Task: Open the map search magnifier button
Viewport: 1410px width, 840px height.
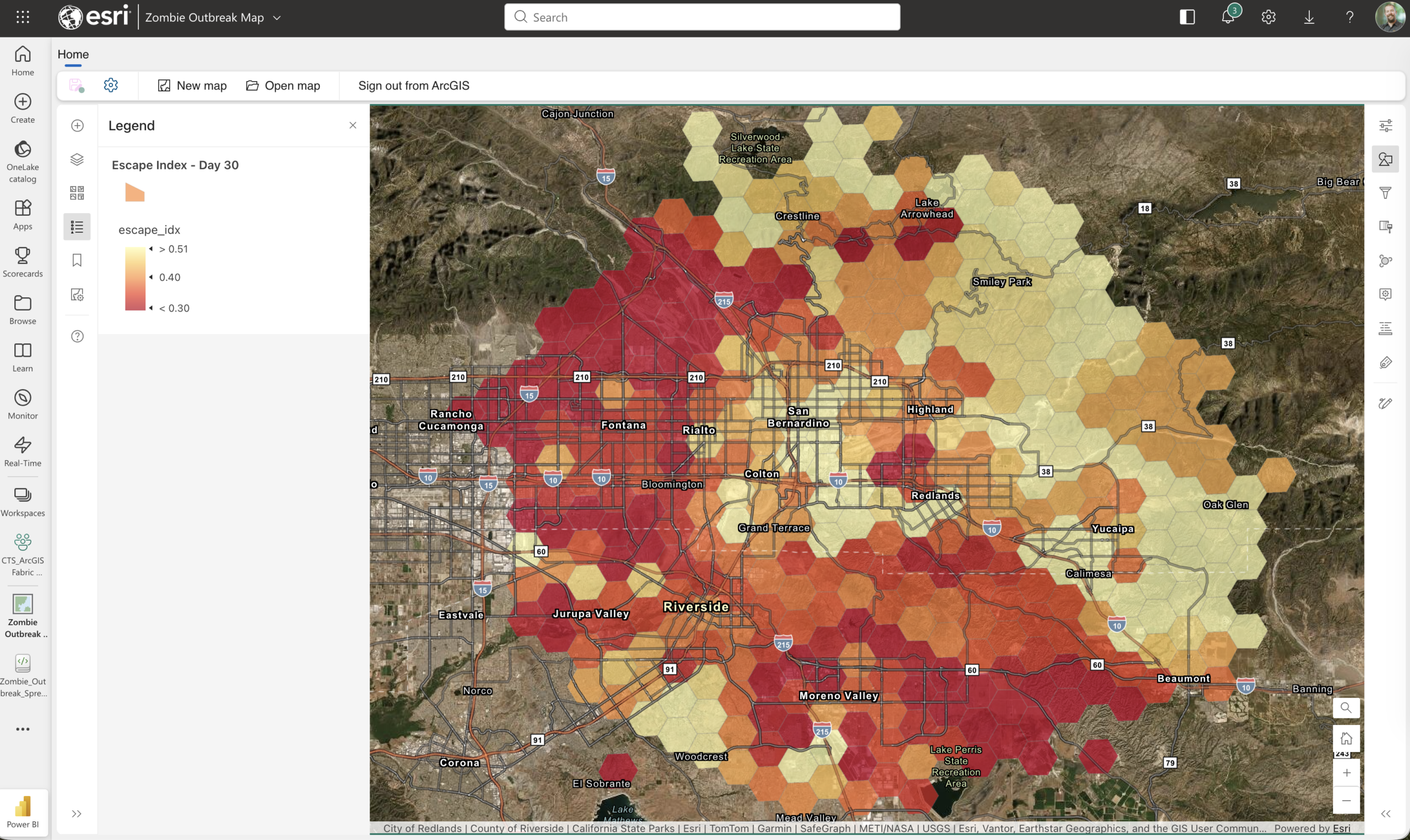Action: 1346,707
